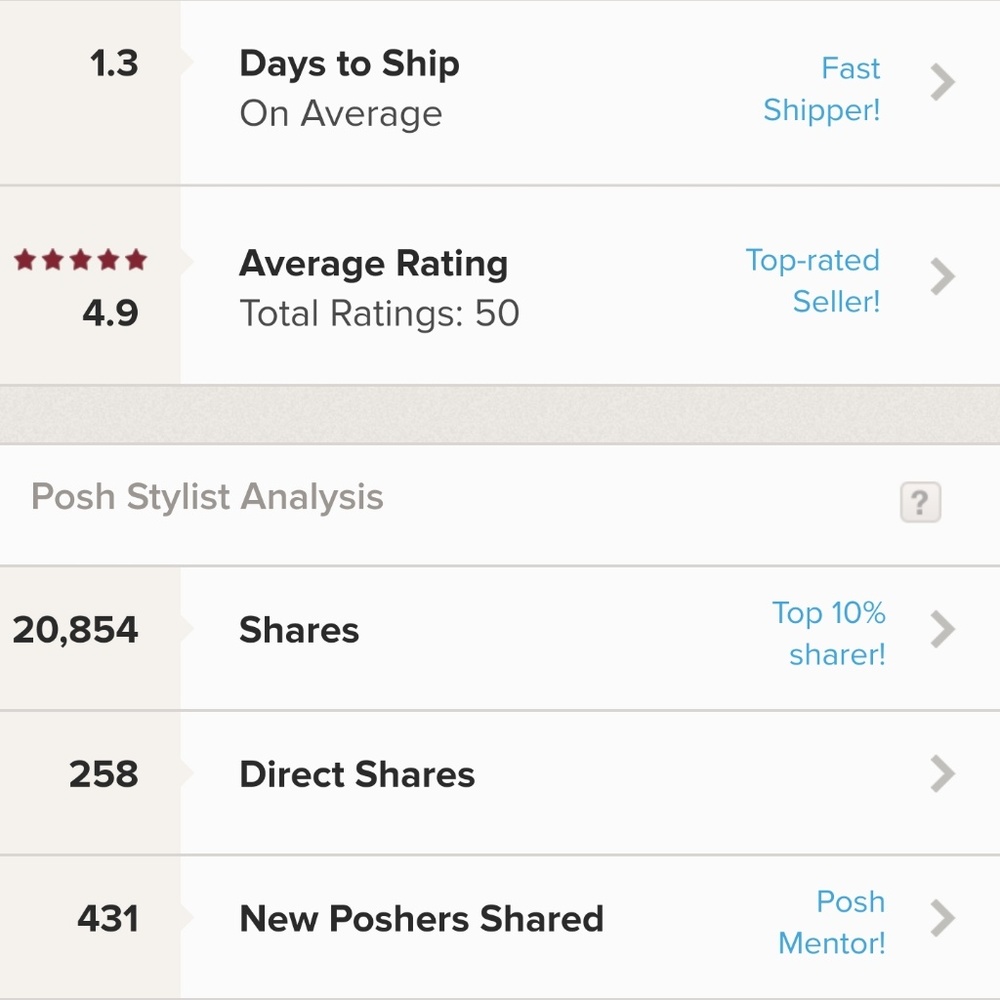Image resolution: width=1000 pixels, height=1000 pixels.
Task: Expand the Average Rating row chevron
Action: (x=941, y=276)
